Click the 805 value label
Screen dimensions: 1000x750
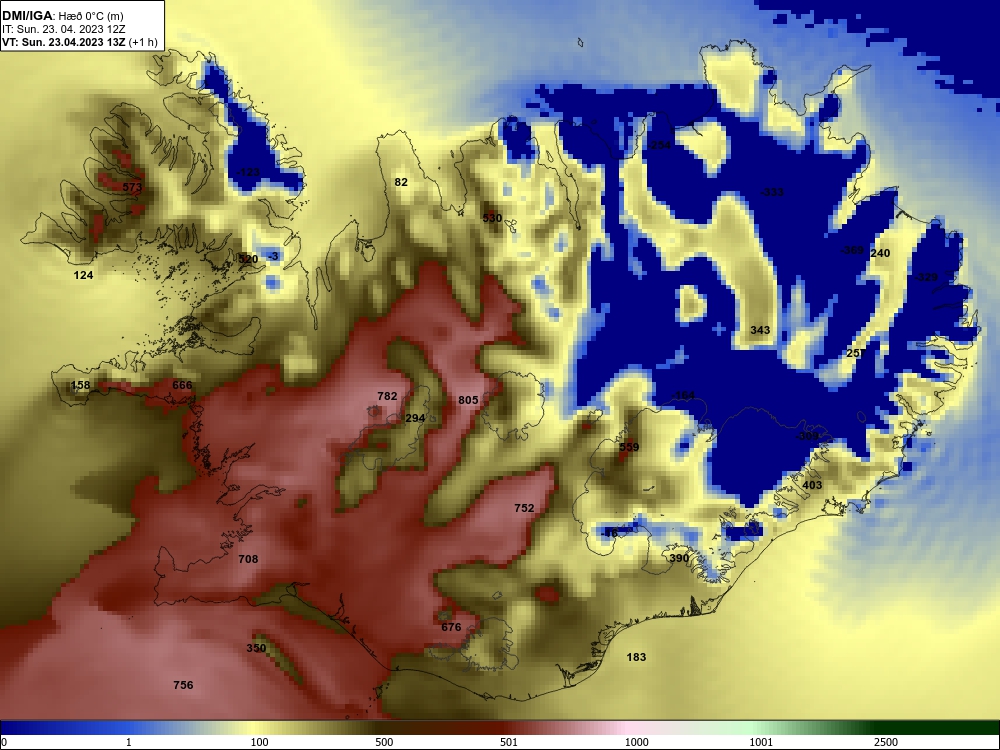click(x=468, y=400)
